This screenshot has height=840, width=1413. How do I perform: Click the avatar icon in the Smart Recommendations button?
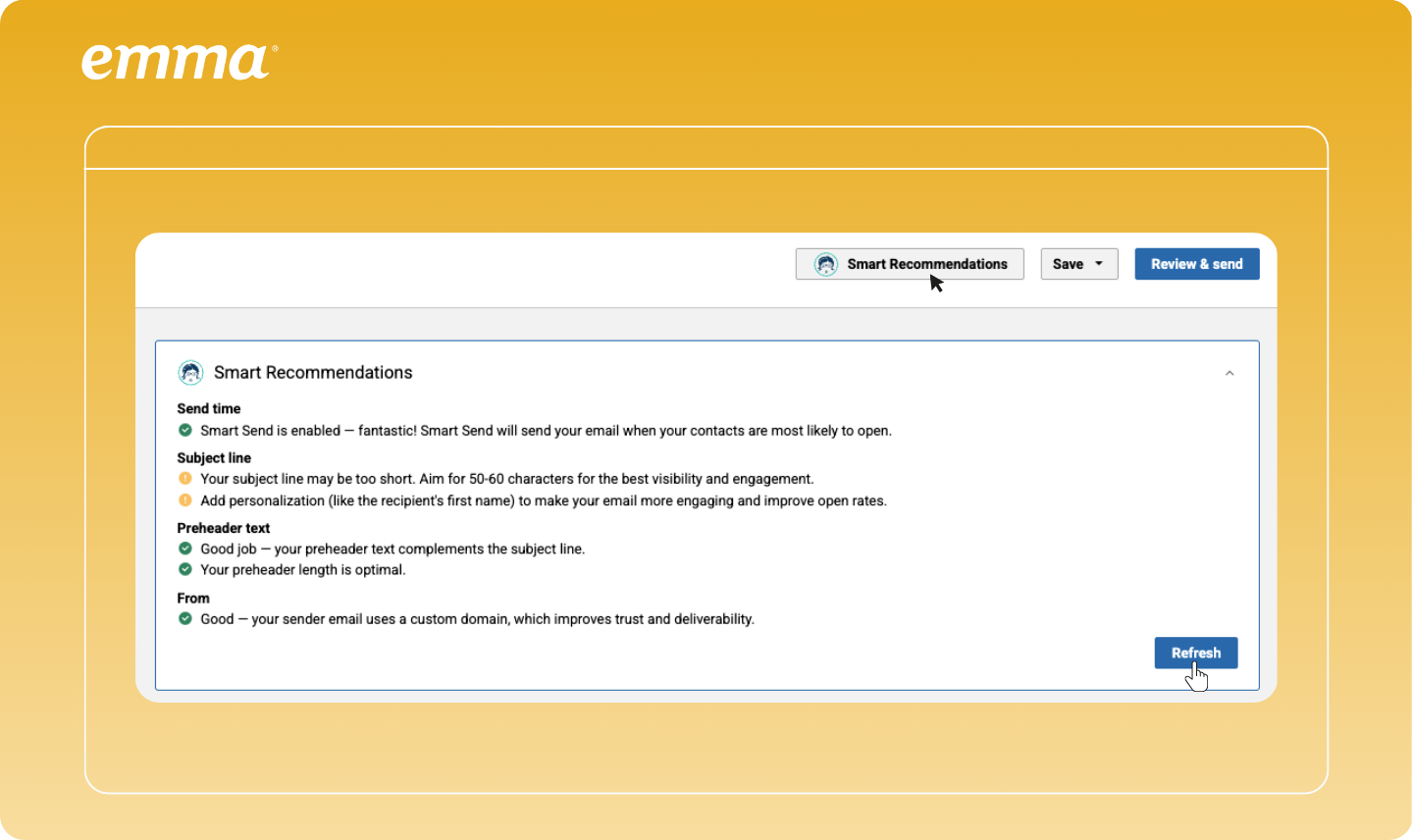coord(826,264)
